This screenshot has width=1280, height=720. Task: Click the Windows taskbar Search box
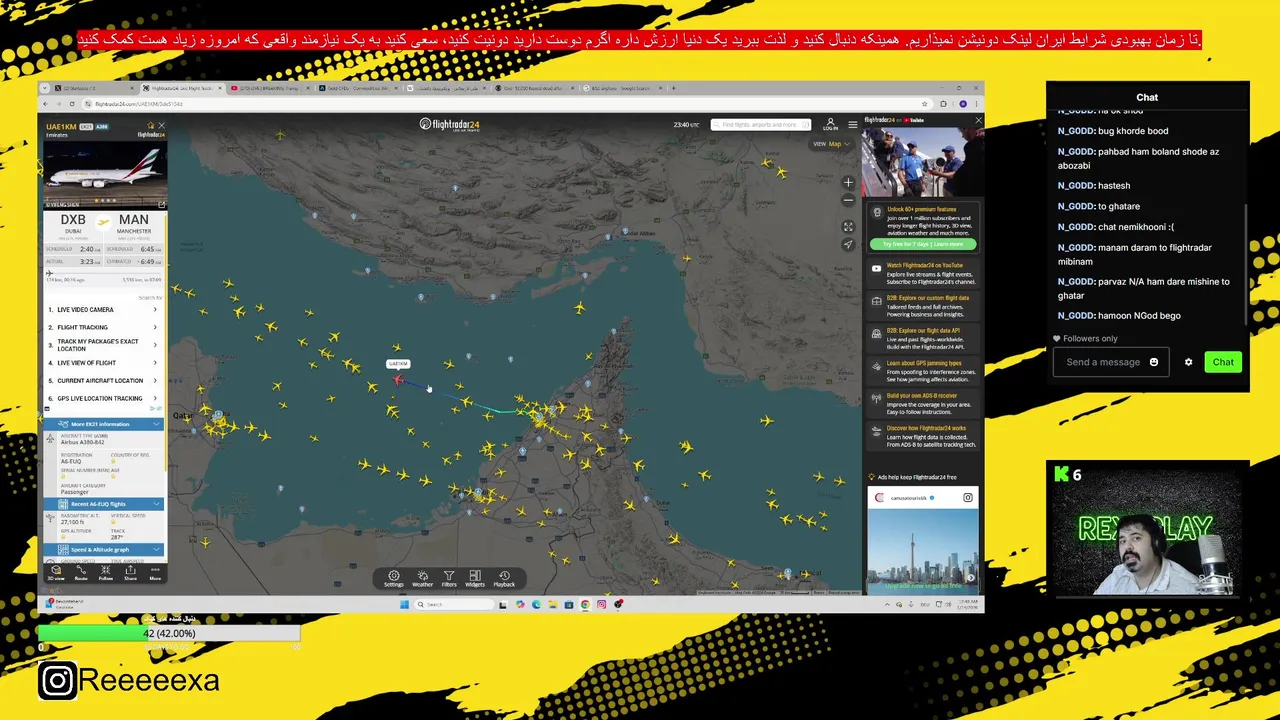(456, 604)
